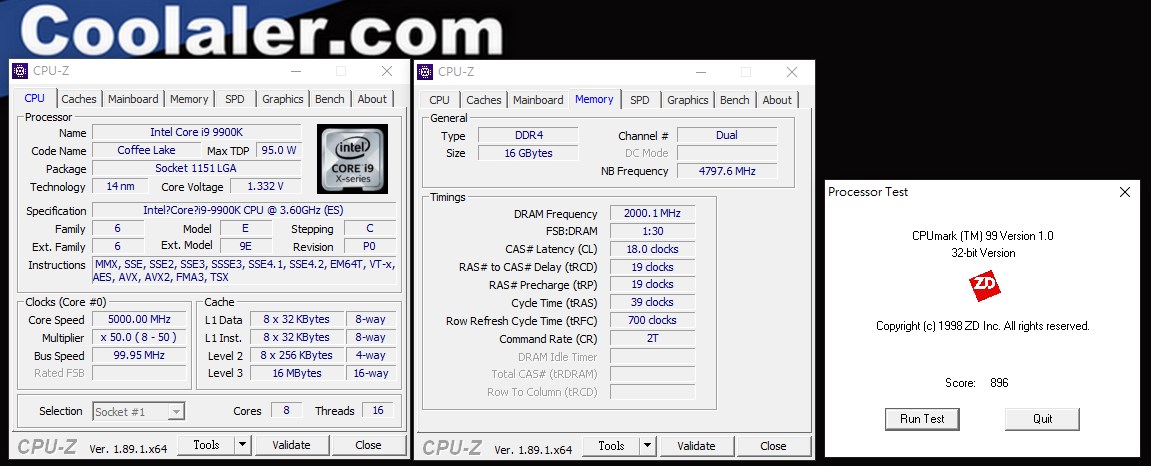The width and height of the screenshot is (1151, 466).
Task: Click the Score value 896
Action: (999, 383)
